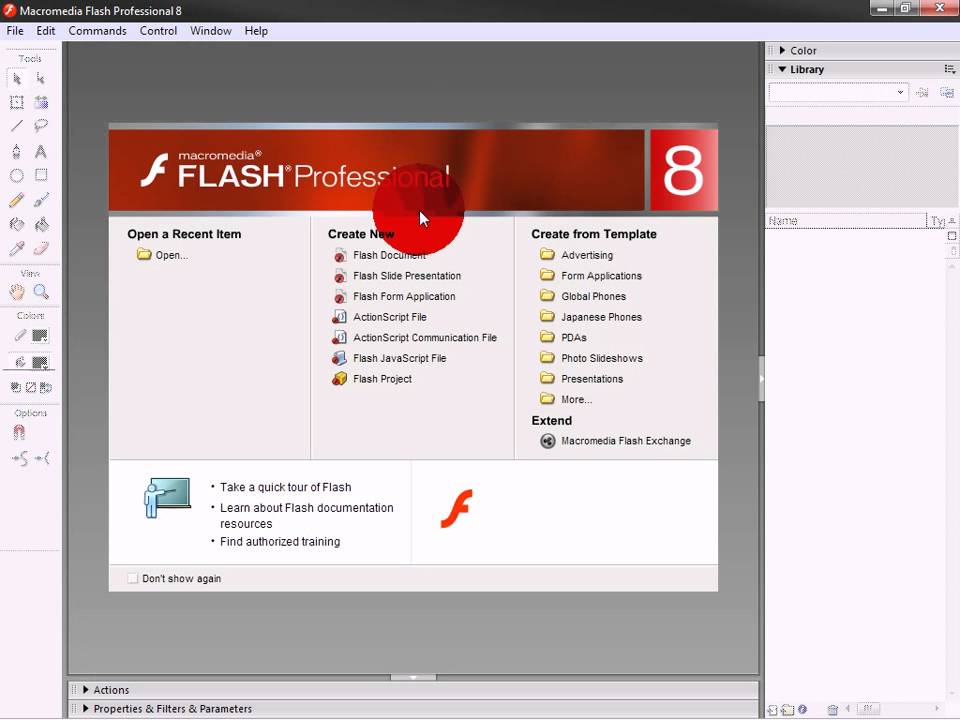This screenshot has width=960, height=720.
Task: Click New Library Panel icon
Action: [x=947, y=92]
